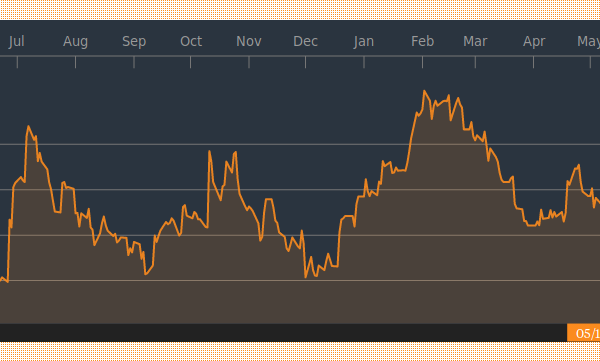Click the Sep month label

tap(134, 41)
